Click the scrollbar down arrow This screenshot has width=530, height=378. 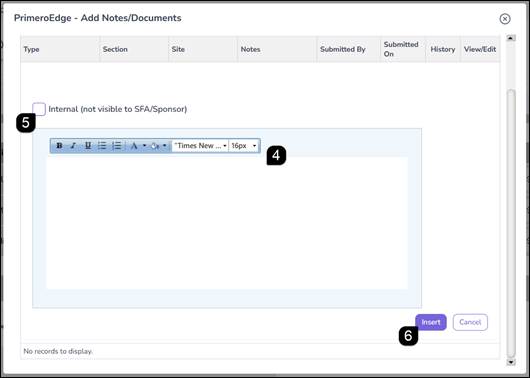pos(511,362)
